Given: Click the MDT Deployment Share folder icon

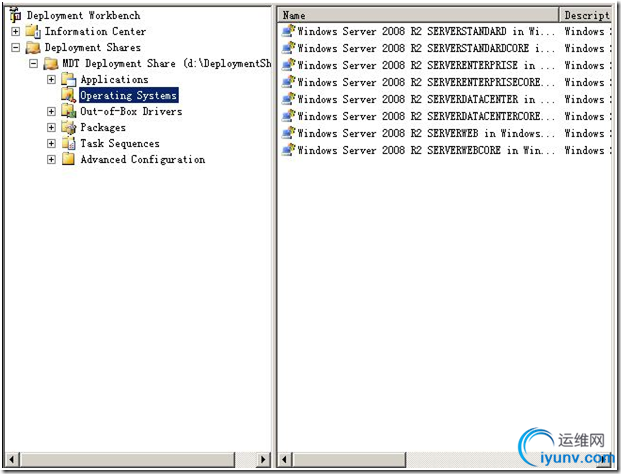Looking at the screenshot, I should click(51, 63).
